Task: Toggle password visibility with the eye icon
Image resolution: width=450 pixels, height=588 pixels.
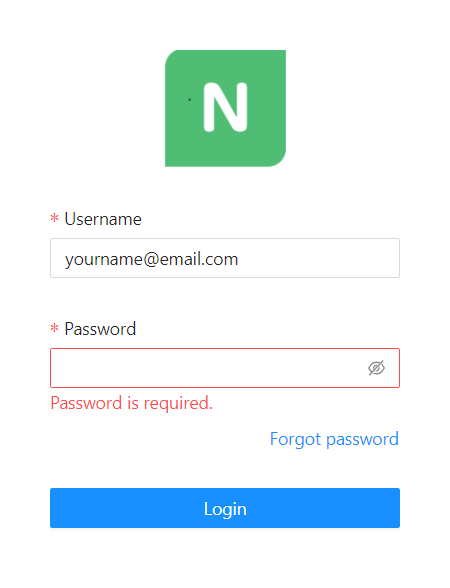Action: pos(376,368)
